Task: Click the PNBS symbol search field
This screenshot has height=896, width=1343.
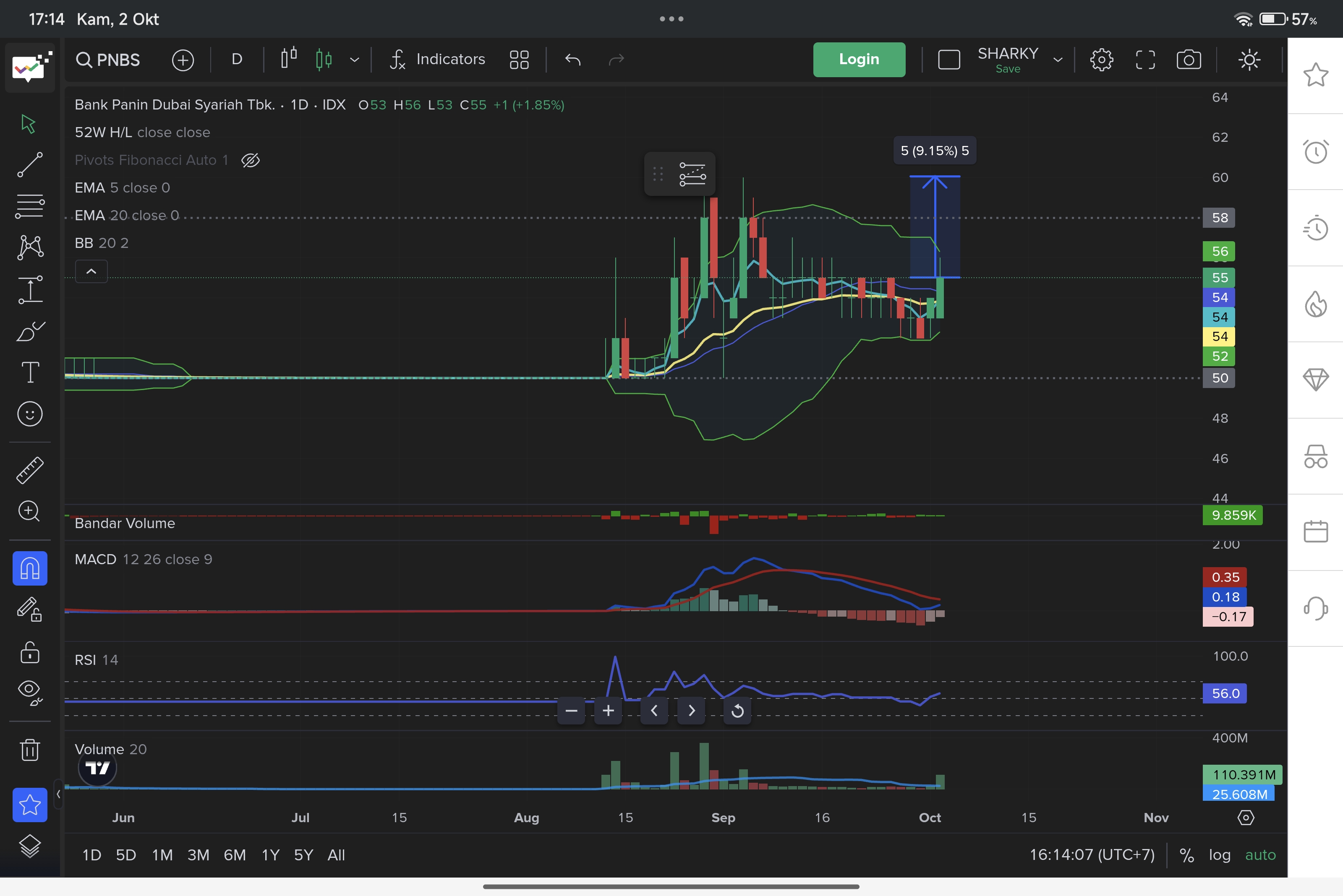Action: (109, 60)
